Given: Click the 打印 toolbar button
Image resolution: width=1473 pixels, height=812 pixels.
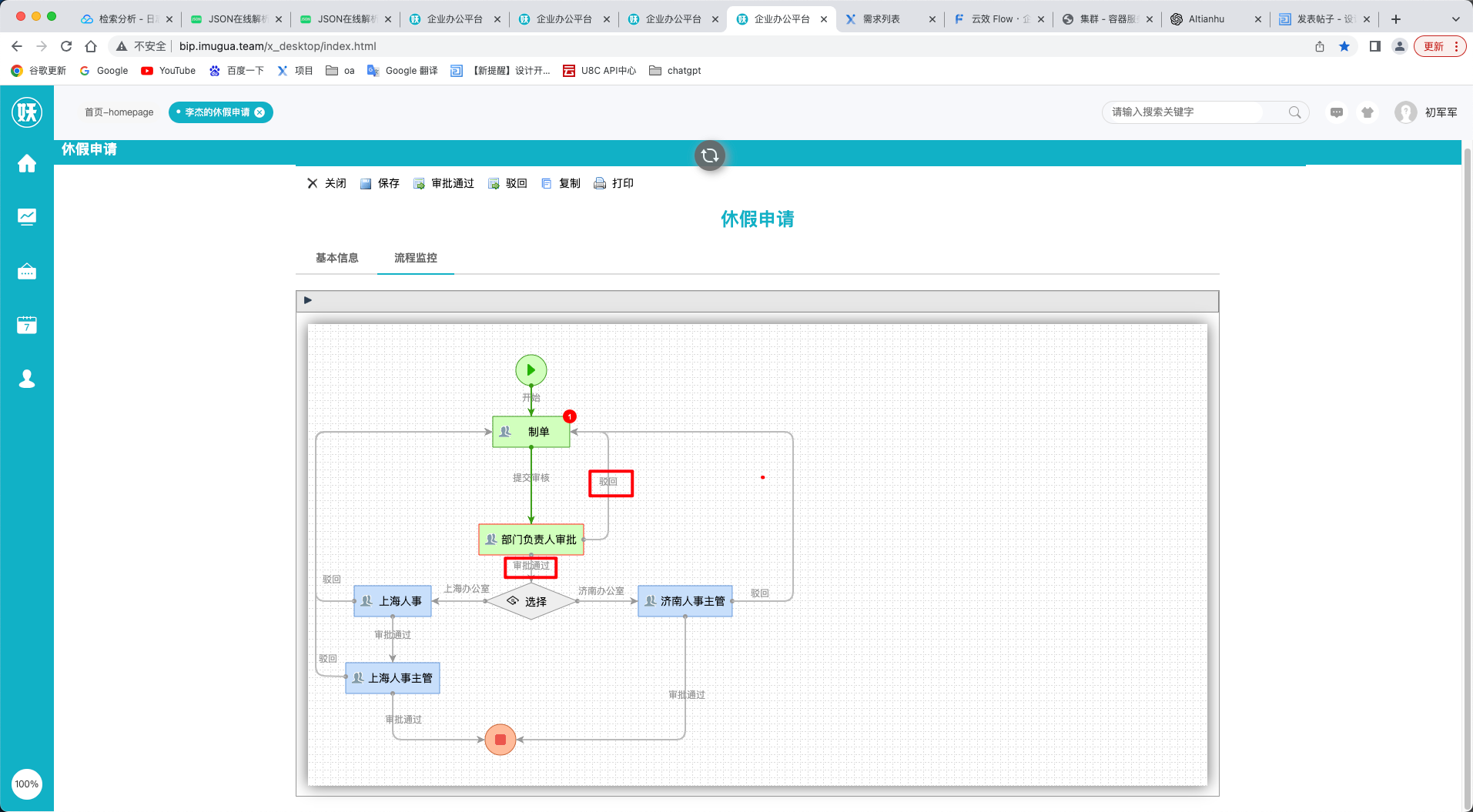Looking at the screenshot, I should coord(614,183).
